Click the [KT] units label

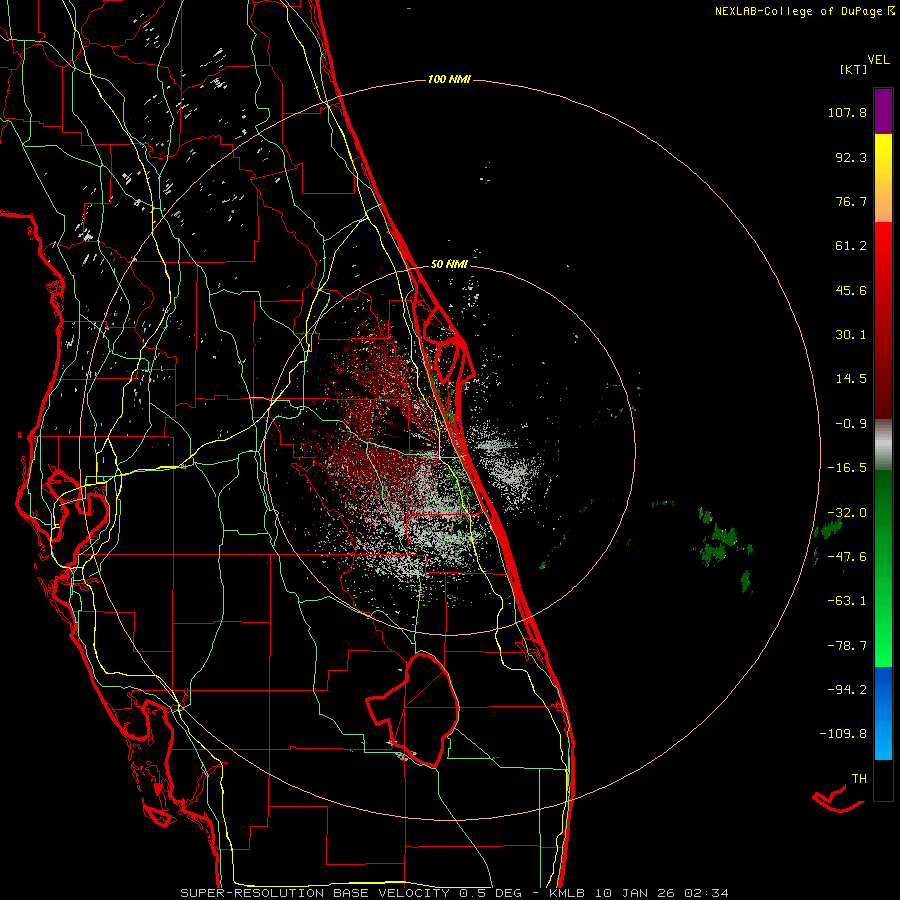pyautogui.click(x=853, y=69)
